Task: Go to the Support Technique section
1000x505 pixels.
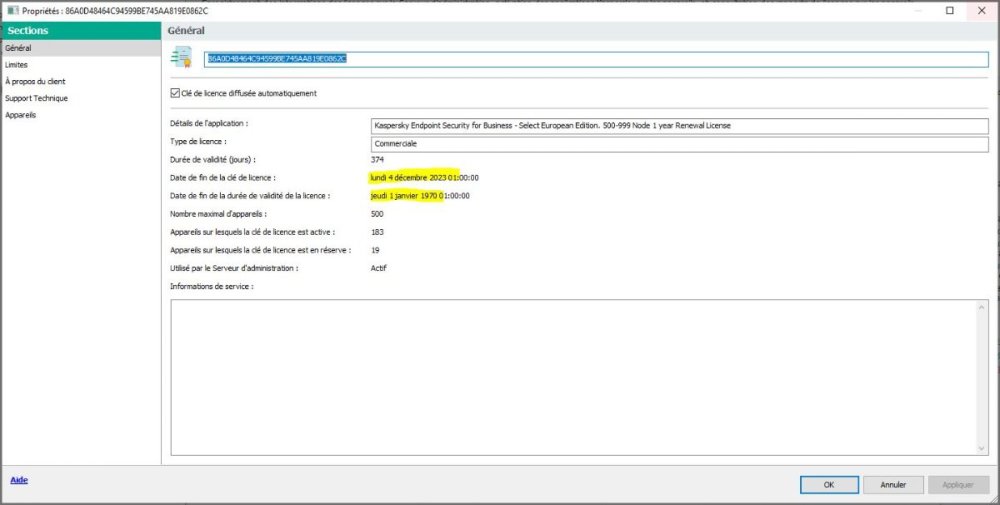Action: pyautogui.click(x=36, y=98)
